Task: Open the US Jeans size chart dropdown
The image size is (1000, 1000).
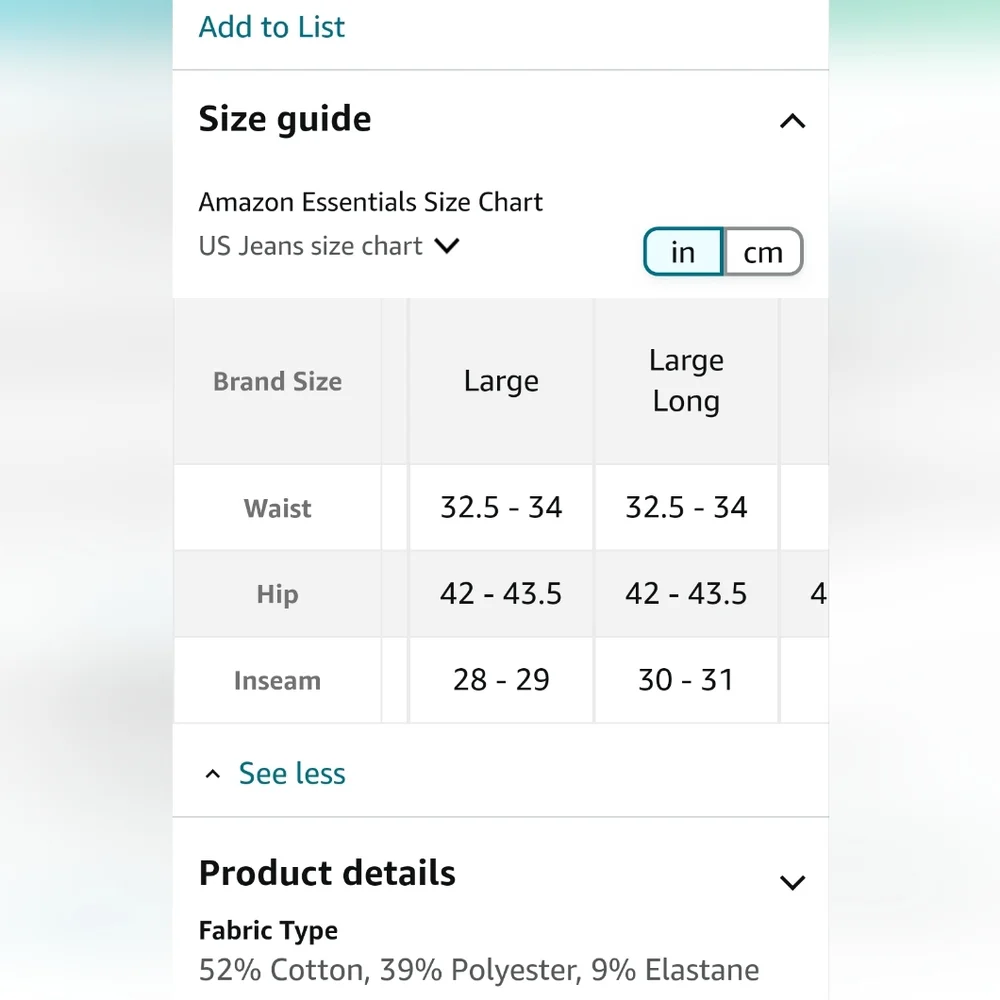Action: click(x=328, y=246)
